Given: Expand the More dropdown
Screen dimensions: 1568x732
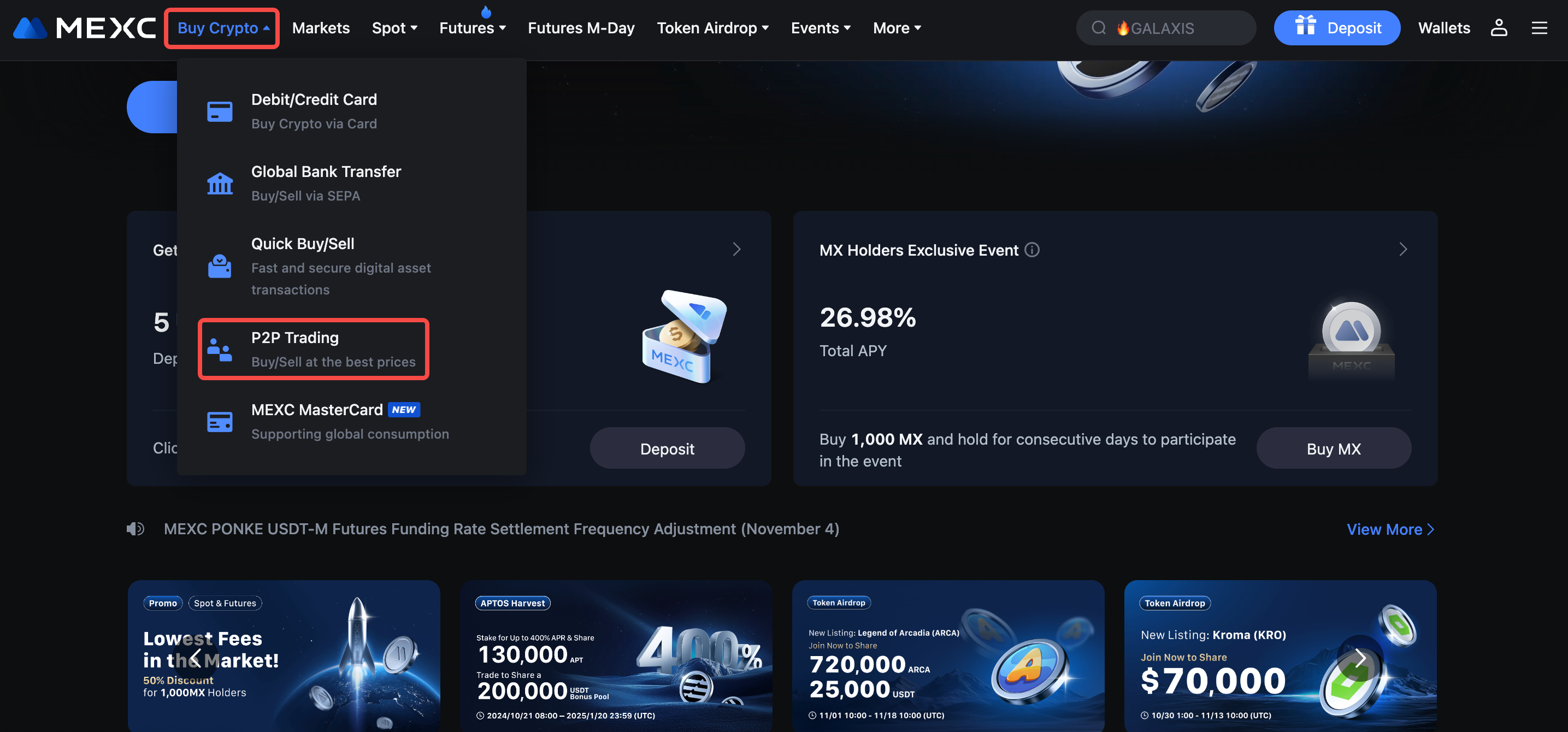Looking at the screenshot, I should (897, 28).
